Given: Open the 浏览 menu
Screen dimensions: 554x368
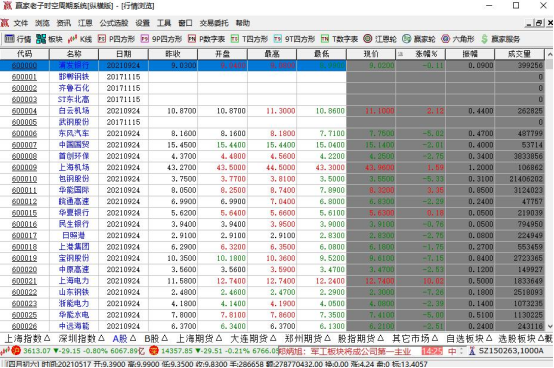Looking at the screenshot, I should pyautogui.click(x=42, y=23).
